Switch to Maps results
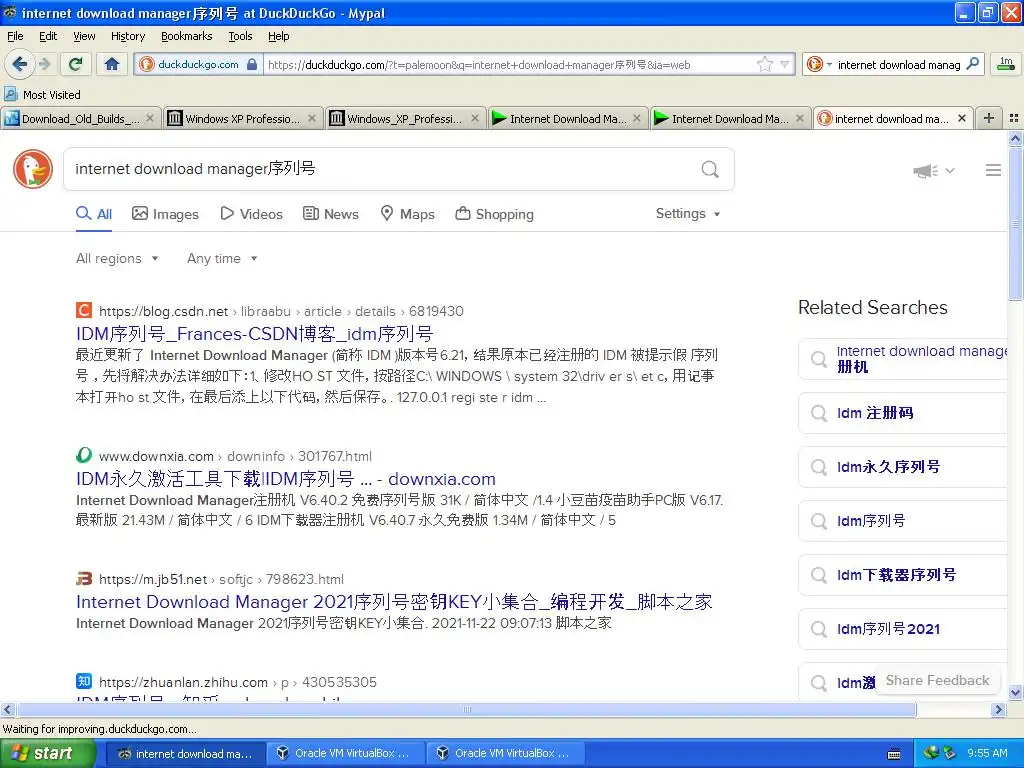This screenshot has height=768, width=1024. pos(408,214)
